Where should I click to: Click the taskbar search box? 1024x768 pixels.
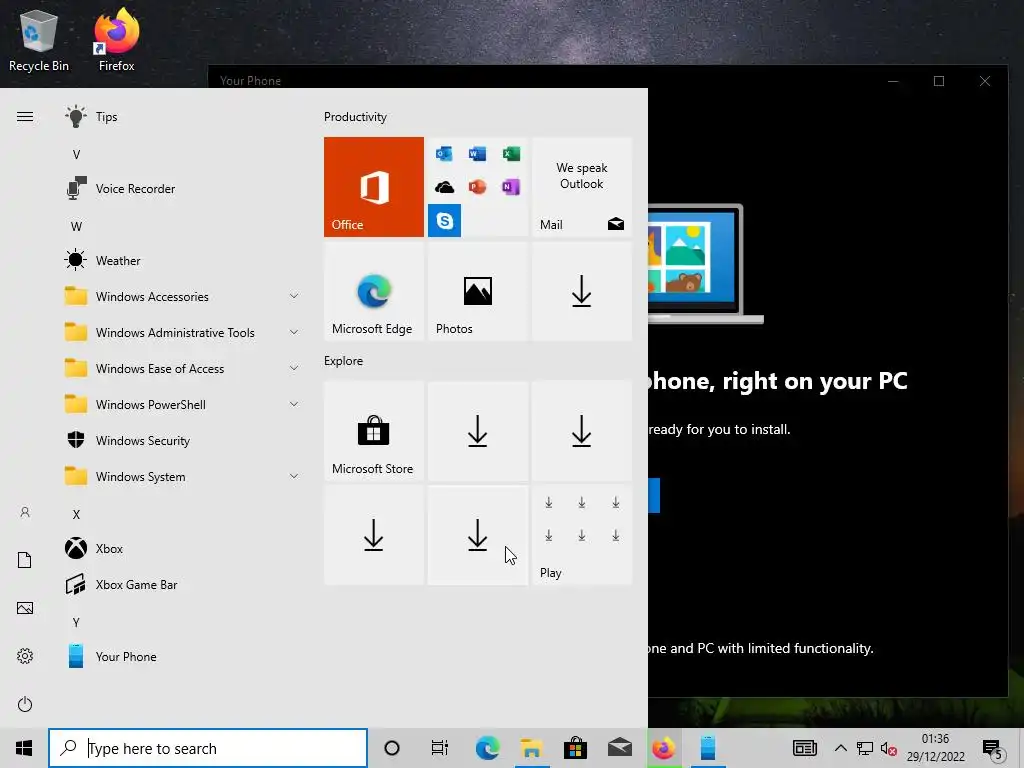(x=208, y=748)
